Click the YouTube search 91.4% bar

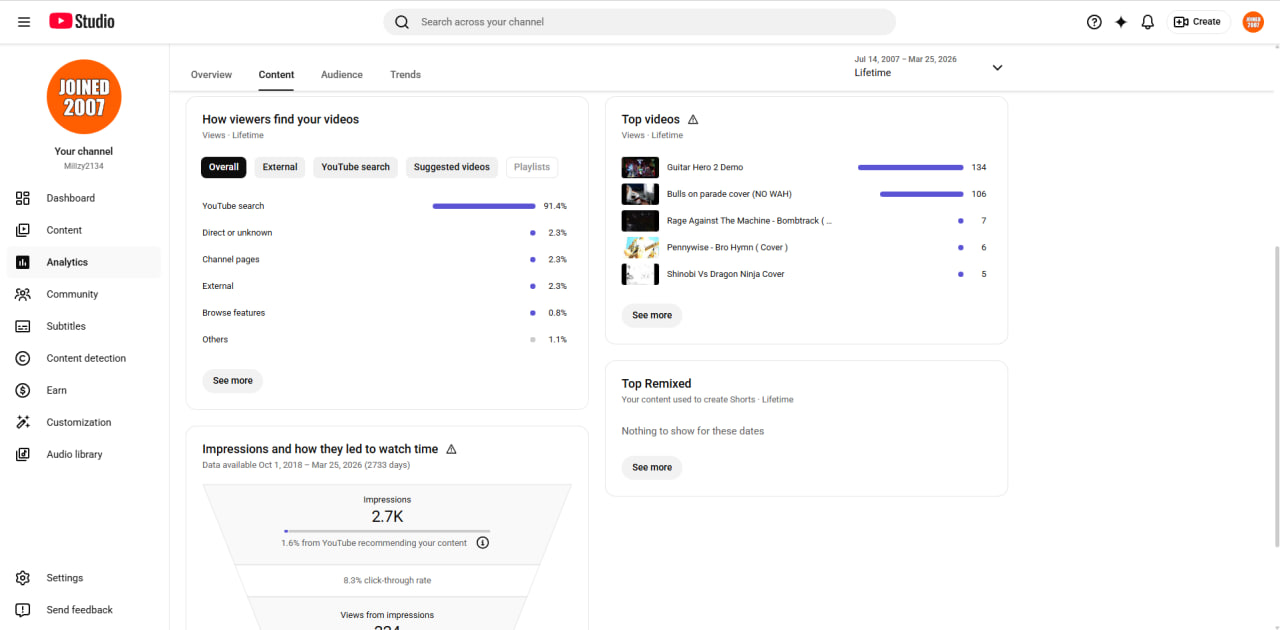[x=484, y=206]
